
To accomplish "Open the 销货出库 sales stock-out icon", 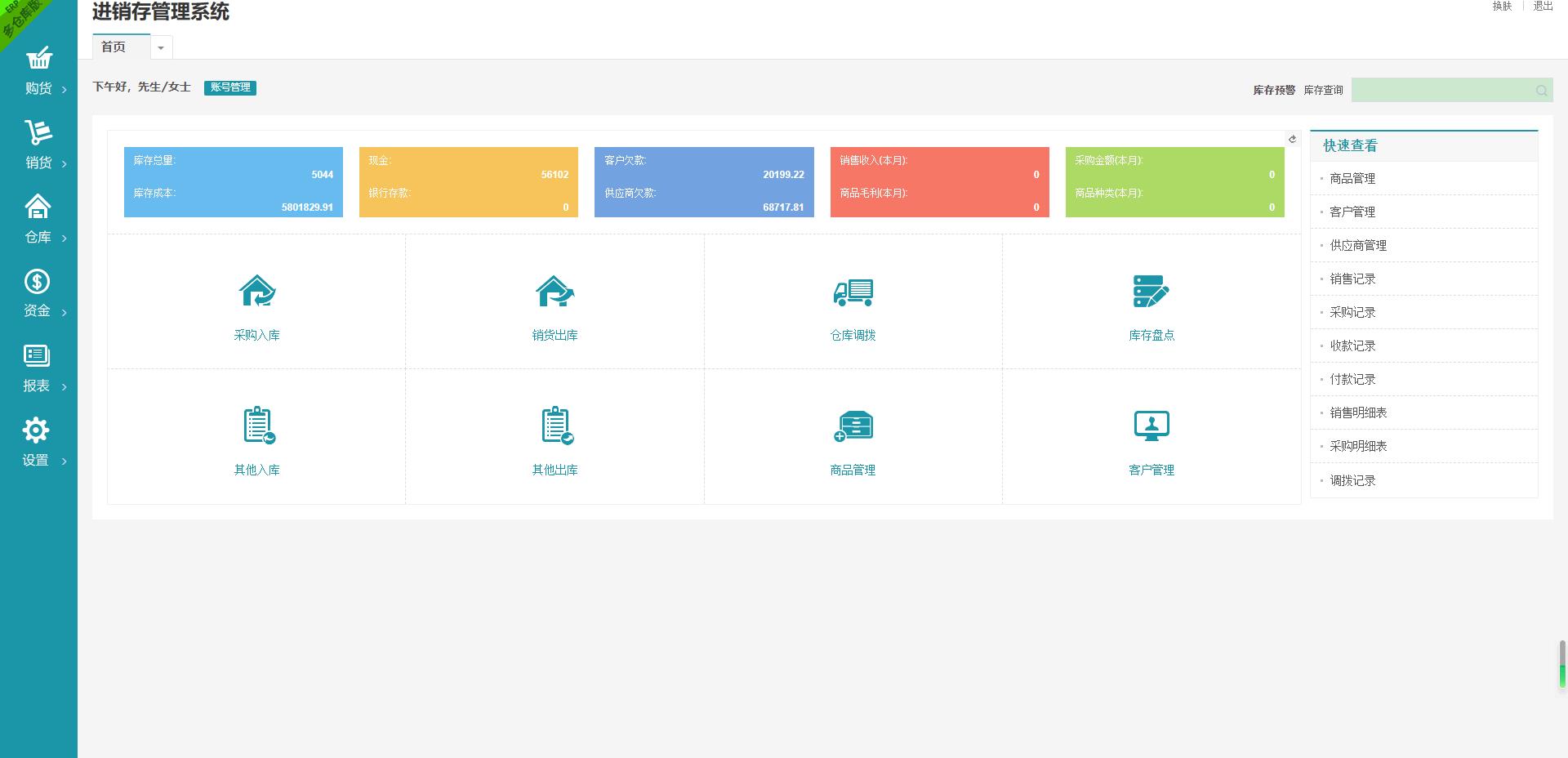I will pyautogui.click(x=555, y=291).
